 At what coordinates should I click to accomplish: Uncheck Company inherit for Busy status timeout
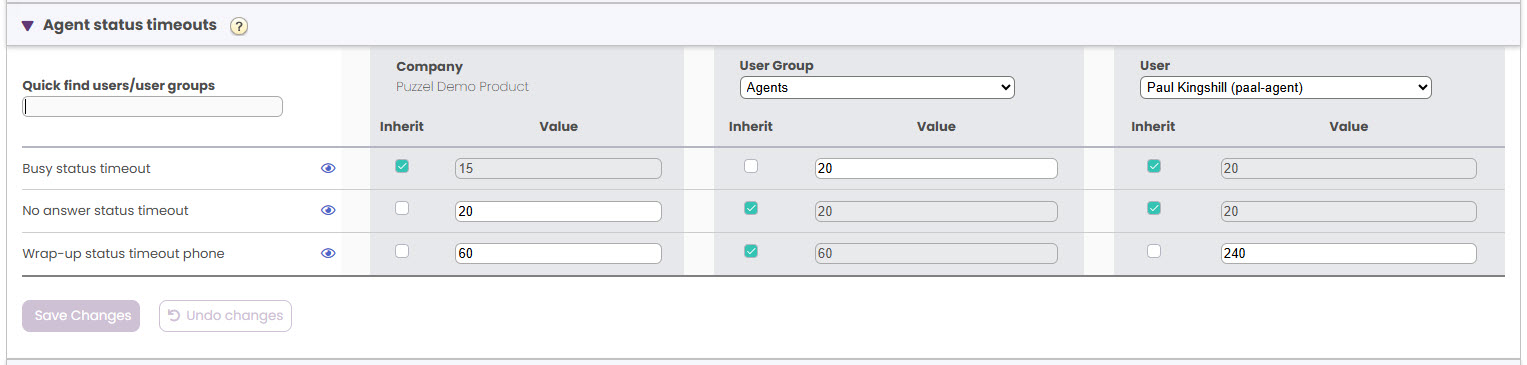402,166
